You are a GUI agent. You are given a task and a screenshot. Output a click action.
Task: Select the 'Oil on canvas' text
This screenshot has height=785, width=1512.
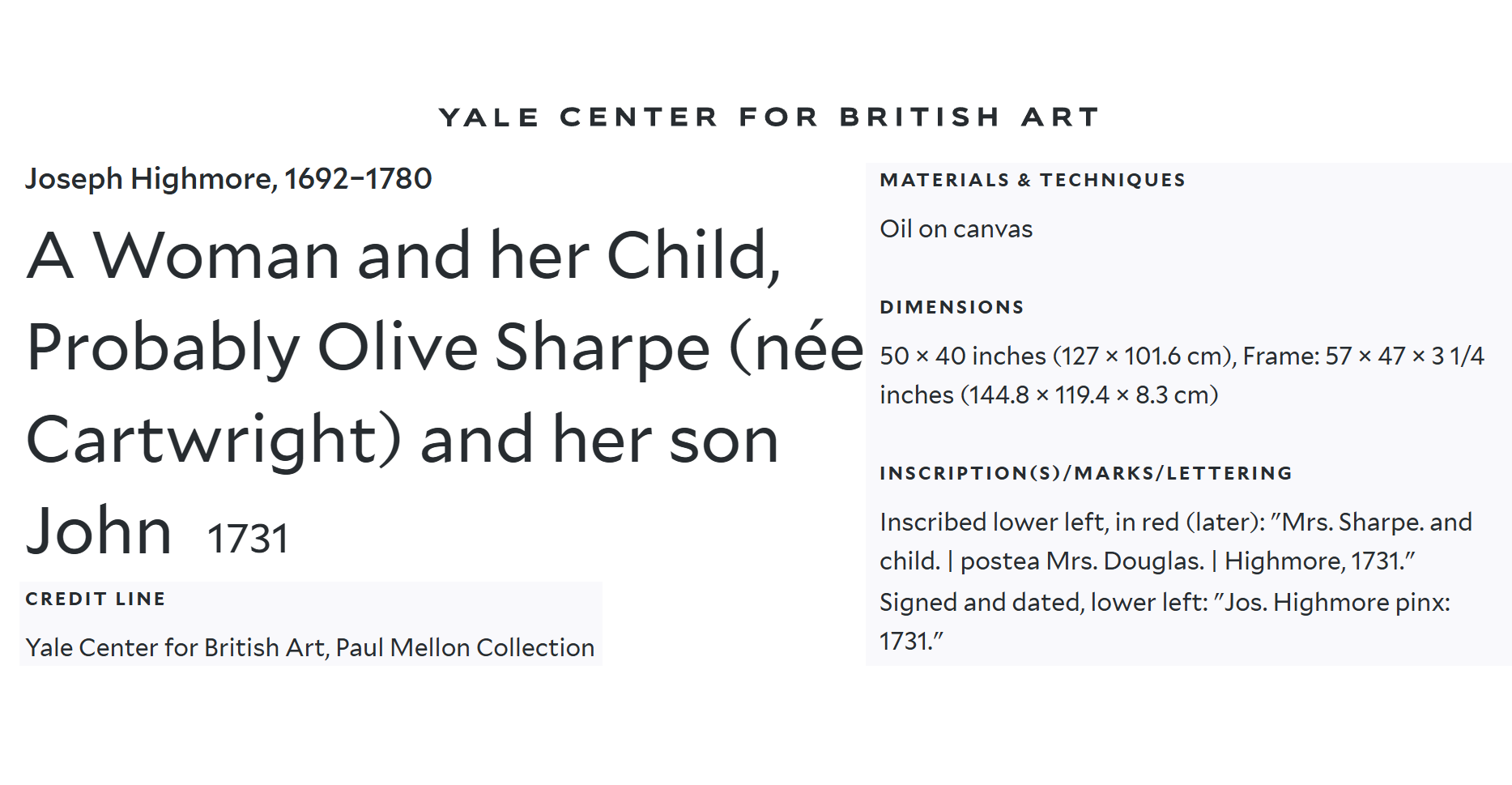point(956,229)
